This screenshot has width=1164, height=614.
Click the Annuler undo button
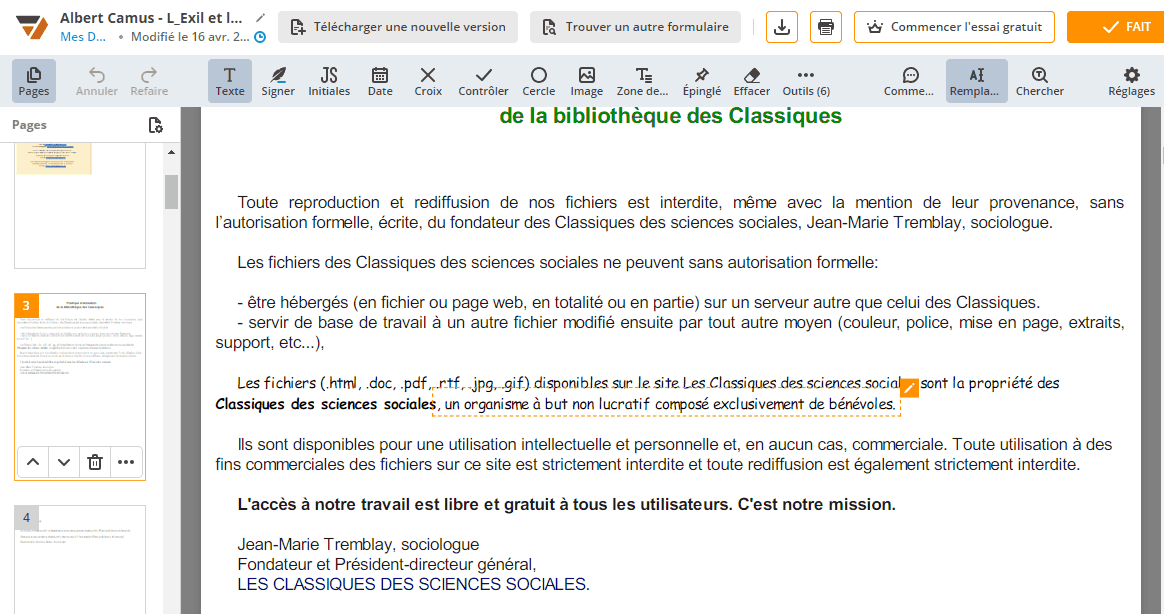point(97,81)
